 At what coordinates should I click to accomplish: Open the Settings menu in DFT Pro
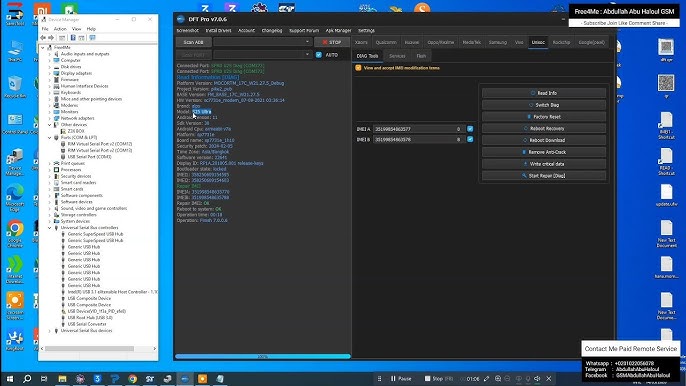[x=366, y=31]
